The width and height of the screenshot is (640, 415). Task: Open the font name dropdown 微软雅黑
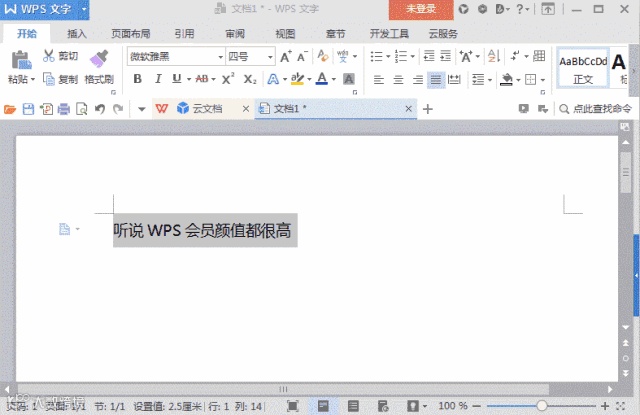coord(220,57)
